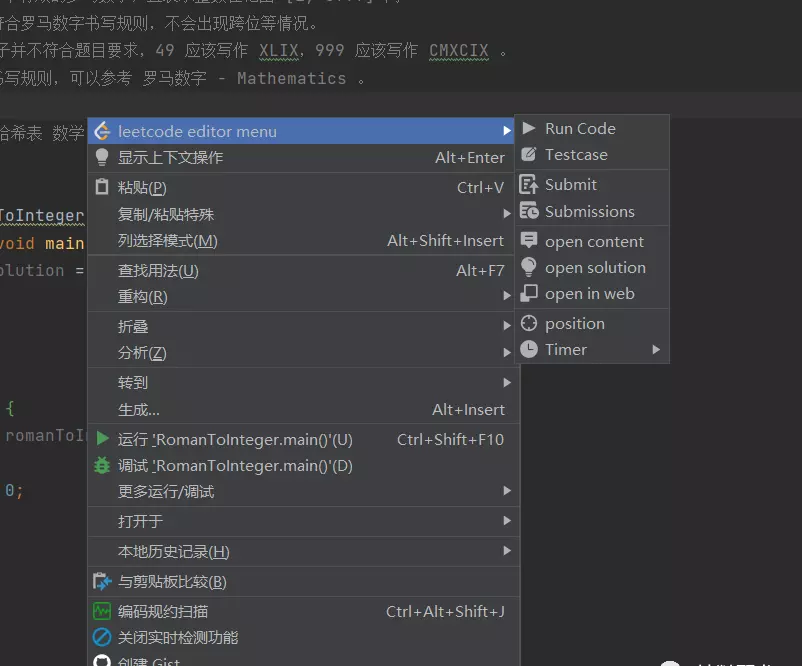The height and width of the screenshot is (666, 802).
Task: Click the Run Code play icon
Action: pos(529,128)
